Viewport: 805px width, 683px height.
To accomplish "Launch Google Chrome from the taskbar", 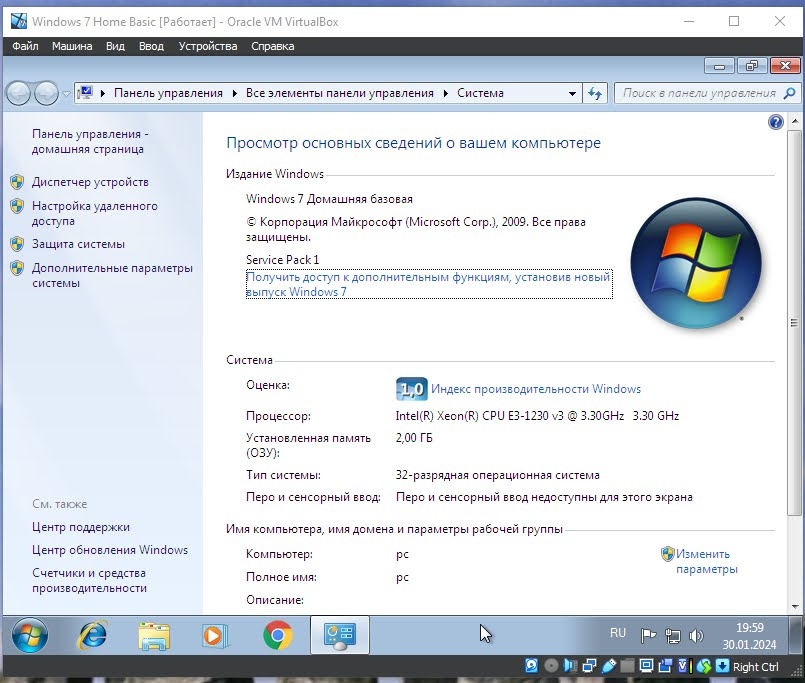I will pos(278,636).
